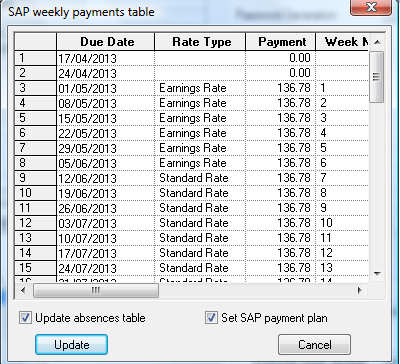Select row header number 9
Screen dimensions: 400x364
[x=36, y=178]
